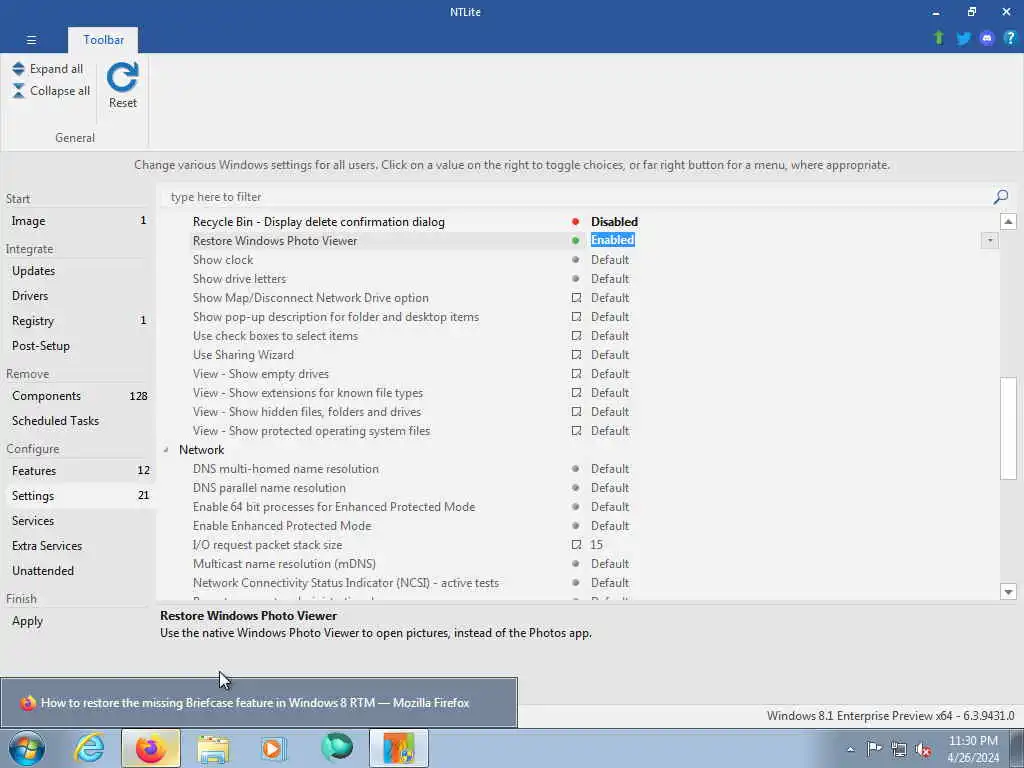Click the Disabled value for Recycle Bin
The height and width of the screenshot is (768, 1024).
tap(614, 221)
